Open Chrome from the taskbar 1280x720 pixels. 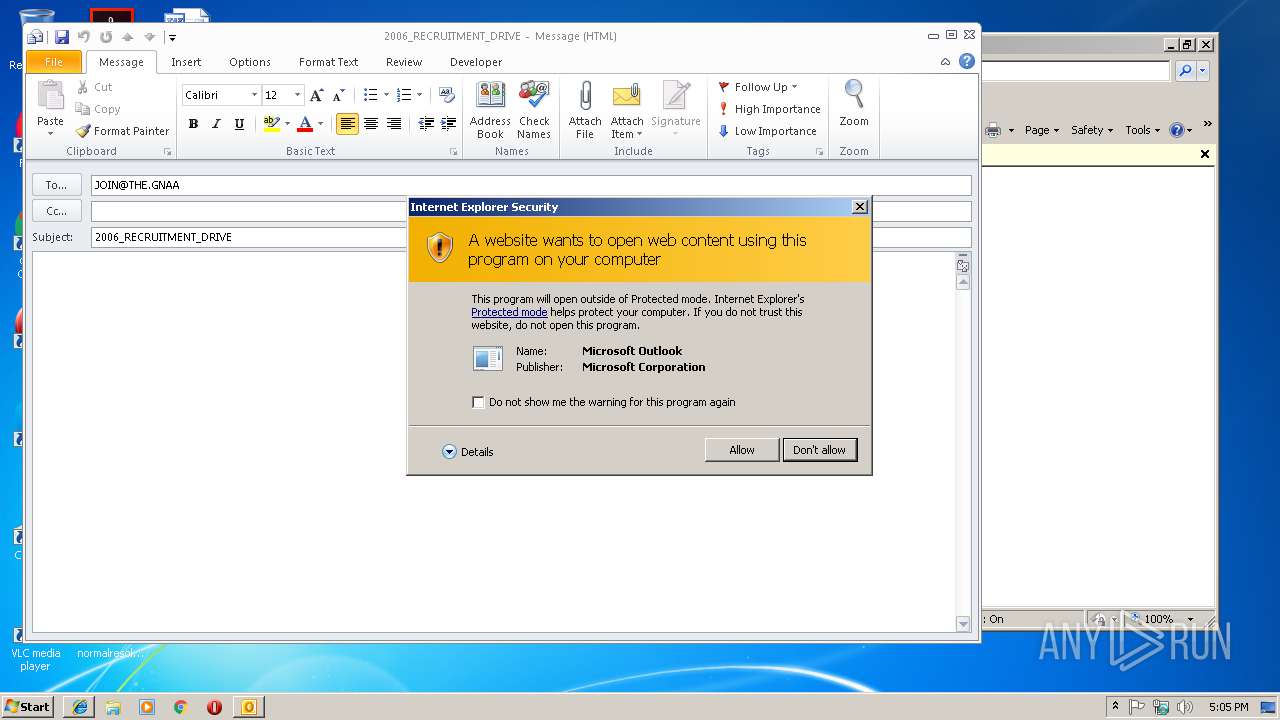coord(180,707)
